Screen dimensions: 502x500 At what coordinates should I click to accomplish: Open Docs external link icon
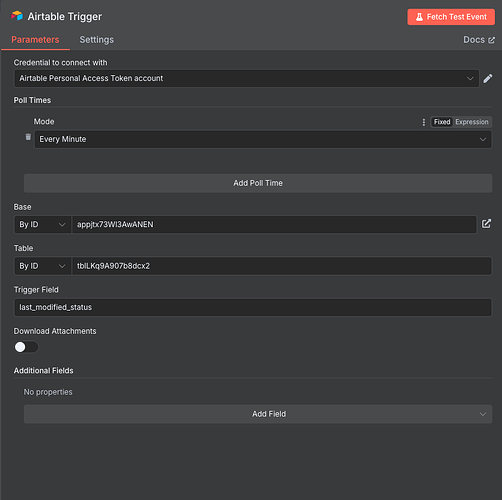pyautogui.click(x=491, y=40)
